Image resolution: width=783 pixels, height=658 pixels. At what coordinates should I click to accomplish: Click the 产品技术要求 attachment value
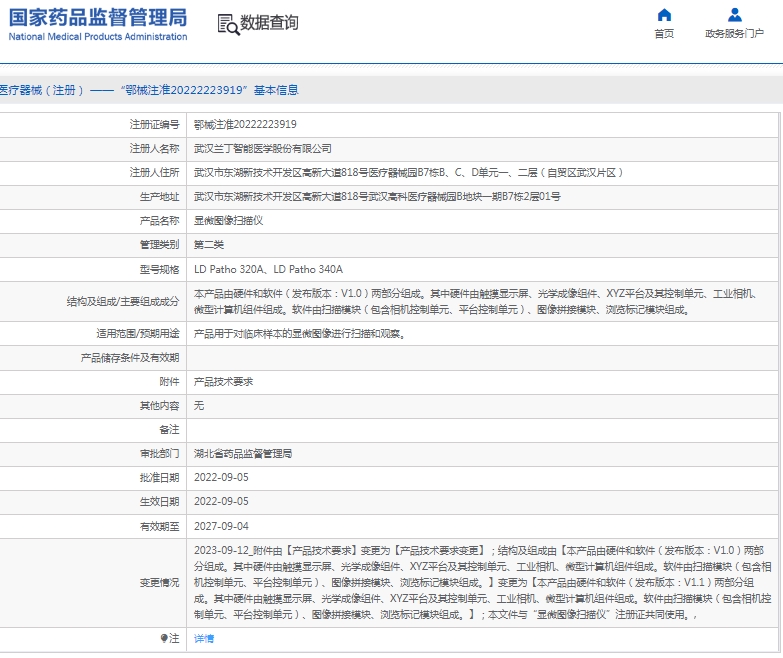[x=223, y=382]
